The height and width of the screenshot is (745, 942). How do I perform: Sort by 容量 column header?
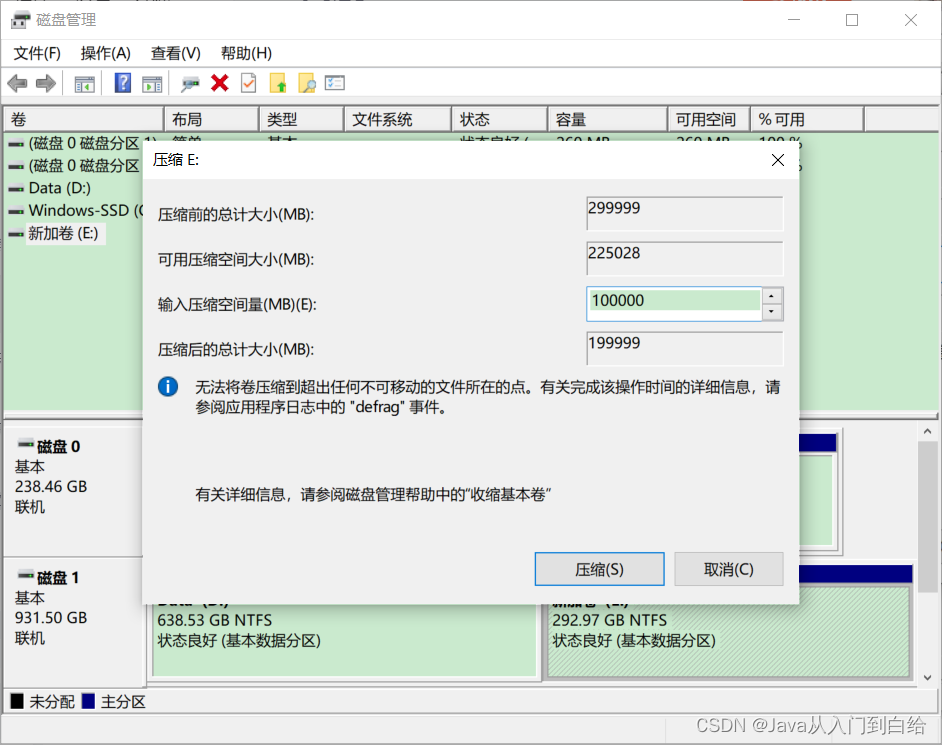[x=608, y=120]
